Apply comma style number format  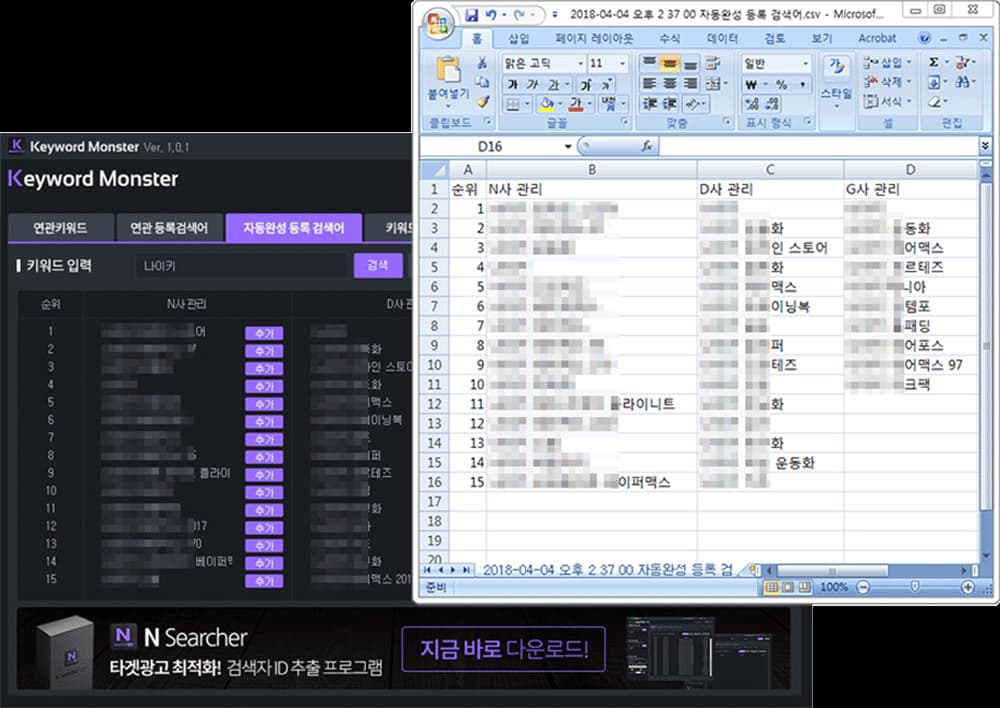[802, 84]
